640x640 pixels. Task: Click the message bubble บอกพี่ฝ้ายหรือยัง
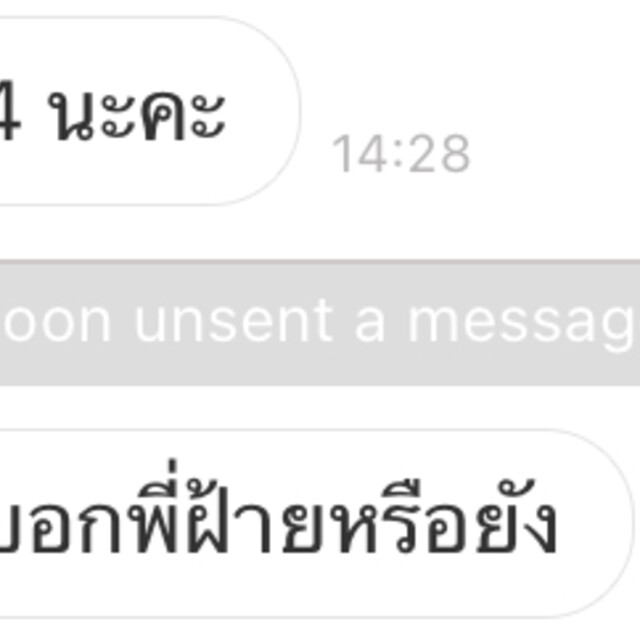pos(317,524)
